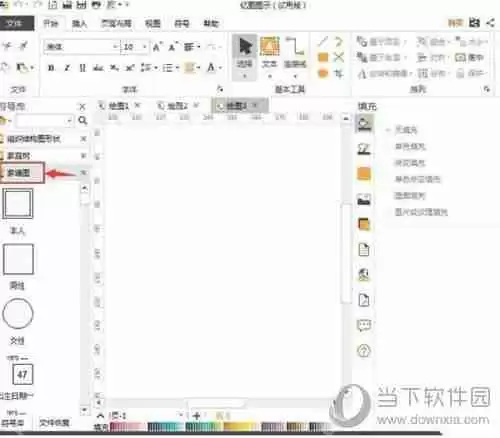The height and width of the screenshot is (438, 500).
Task: Click the share icon at top right
Action: (490, 23)
